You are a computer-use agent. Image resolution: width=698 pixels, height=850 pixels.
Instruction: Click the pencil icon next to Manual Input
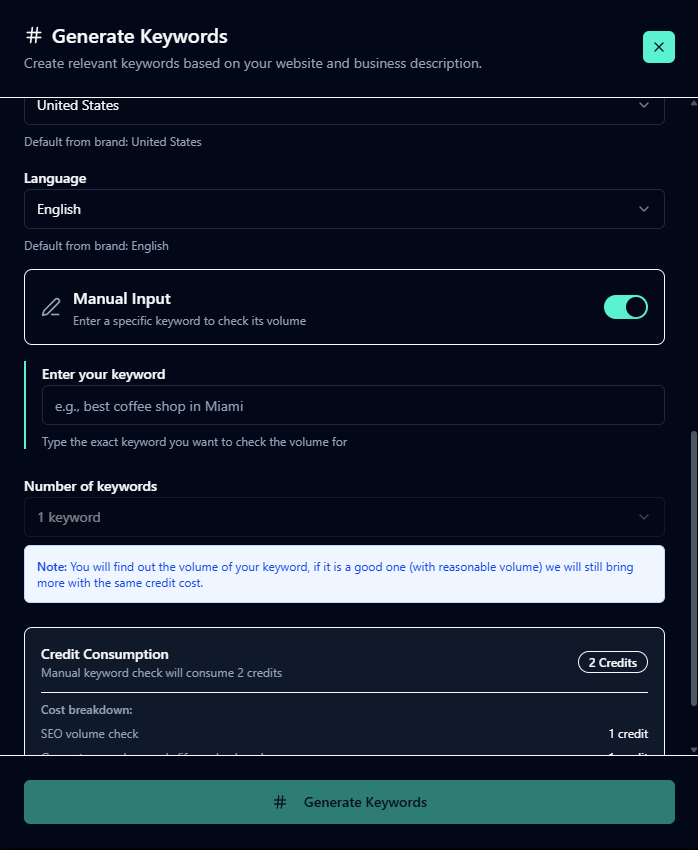point(51,307)
